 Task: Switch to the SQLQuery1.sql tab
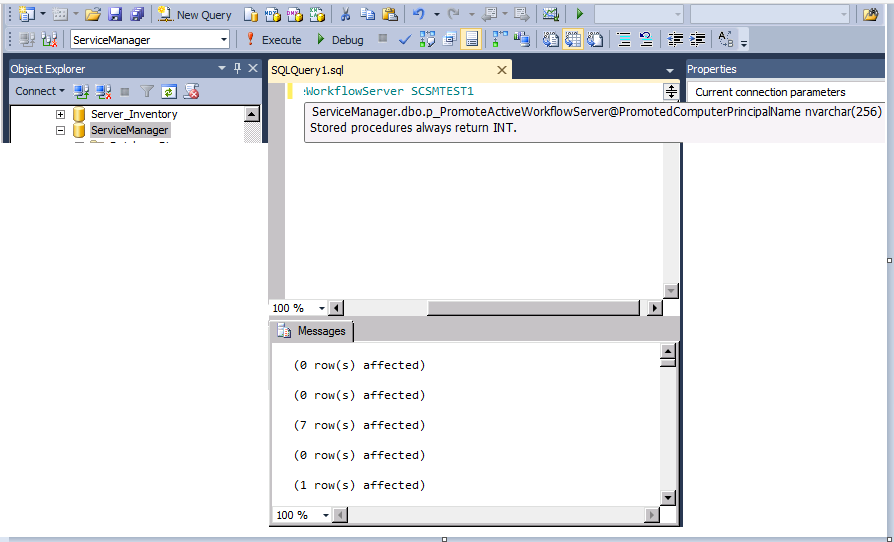coord(308,69)
